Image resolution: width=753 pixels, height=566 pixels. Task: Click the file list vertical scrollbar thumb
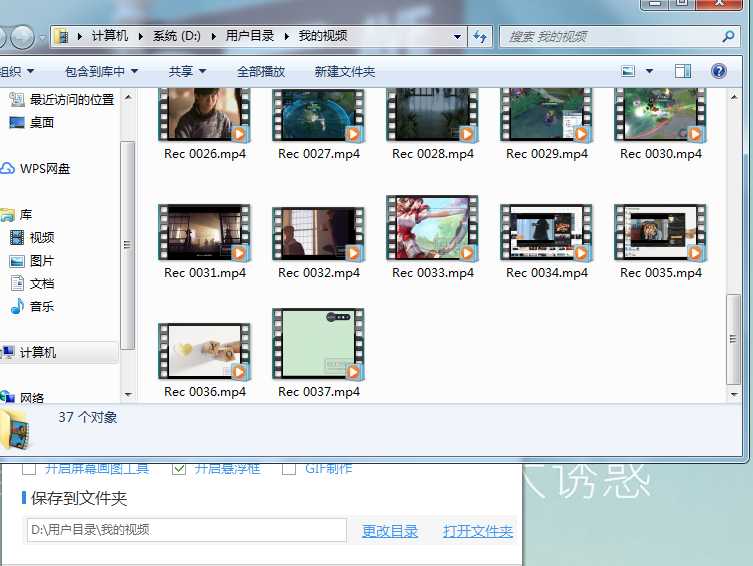pos(733,339)
